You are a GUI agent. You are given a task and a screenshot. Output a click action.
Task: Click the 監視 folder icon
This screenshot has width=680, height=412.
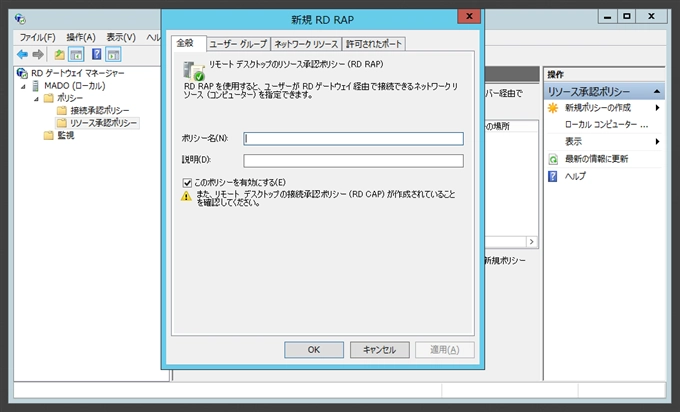(x=49, y=135)
